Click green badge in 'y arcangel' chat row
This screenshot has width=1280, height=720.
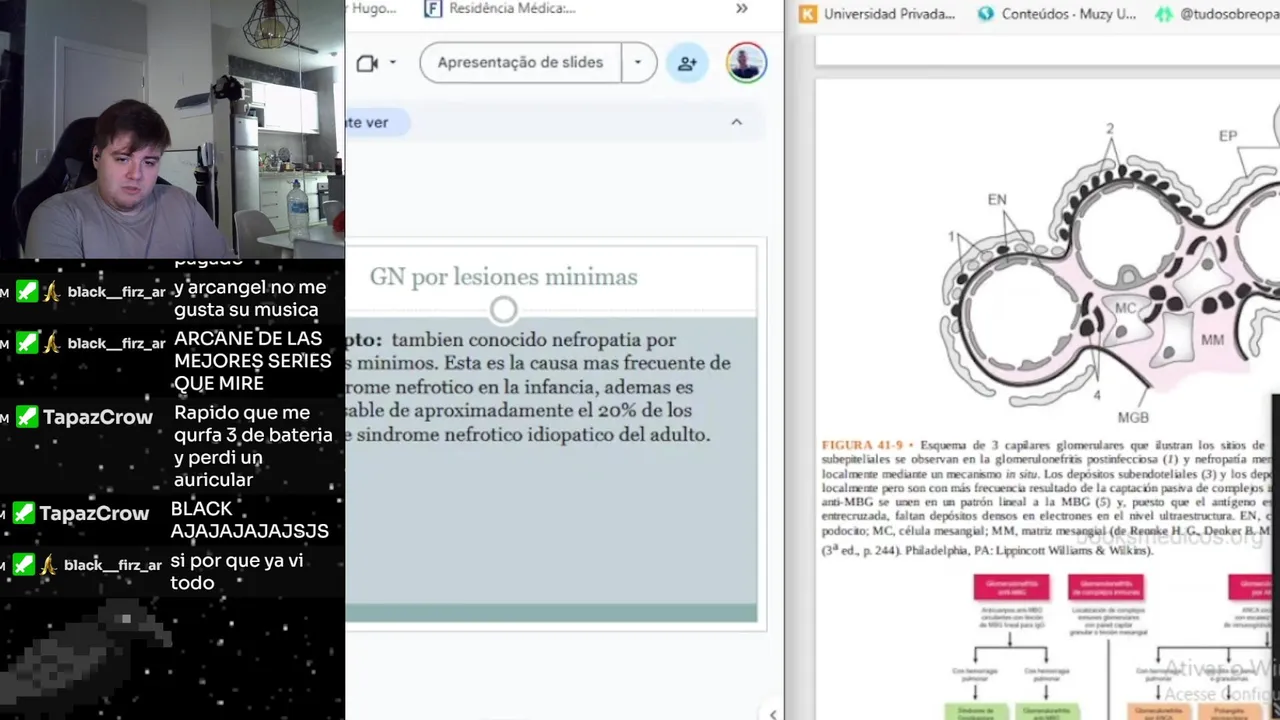(27, 292)
